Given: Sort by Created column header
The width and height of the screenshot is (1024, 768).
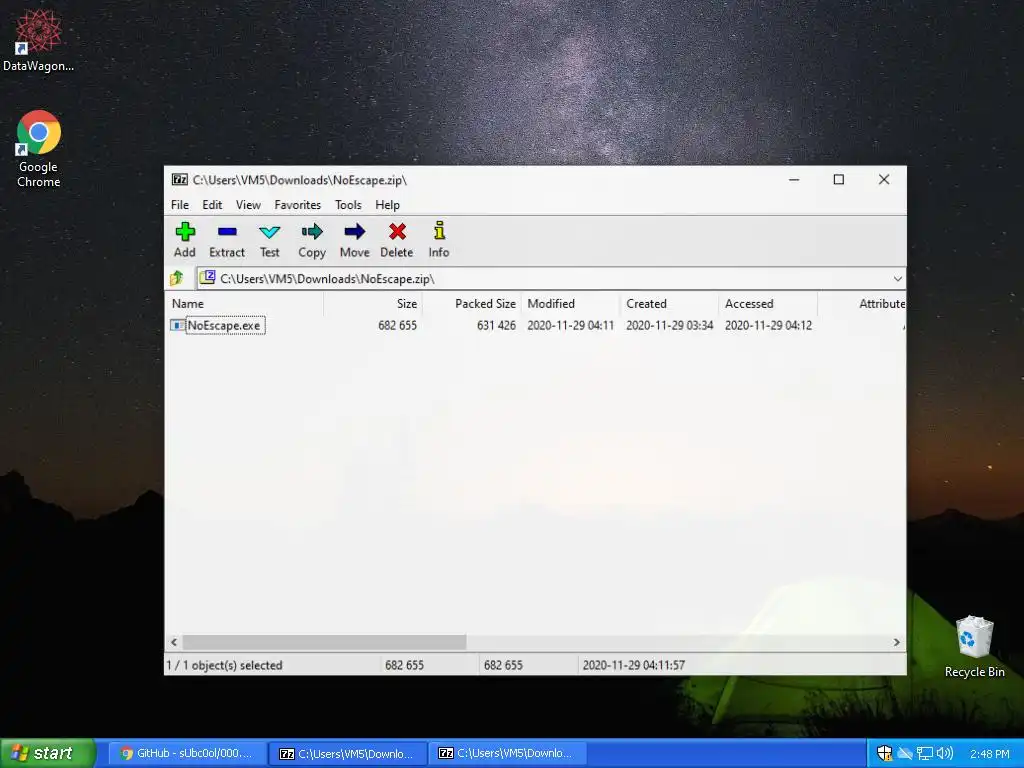Looking at the screenshot, I should 669,304.
